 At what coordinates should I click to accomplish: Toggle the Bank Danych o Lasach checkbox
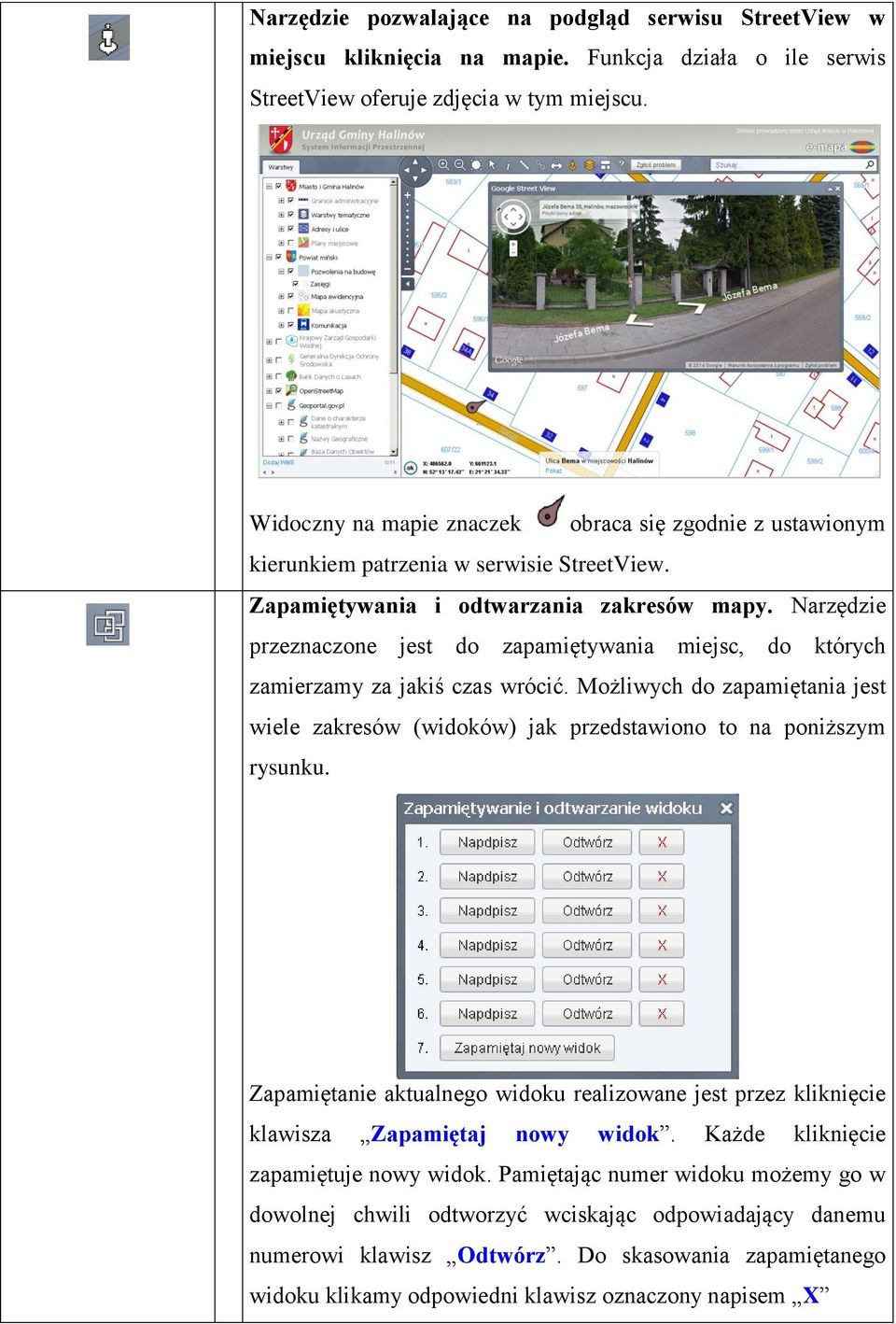(278, 376)
